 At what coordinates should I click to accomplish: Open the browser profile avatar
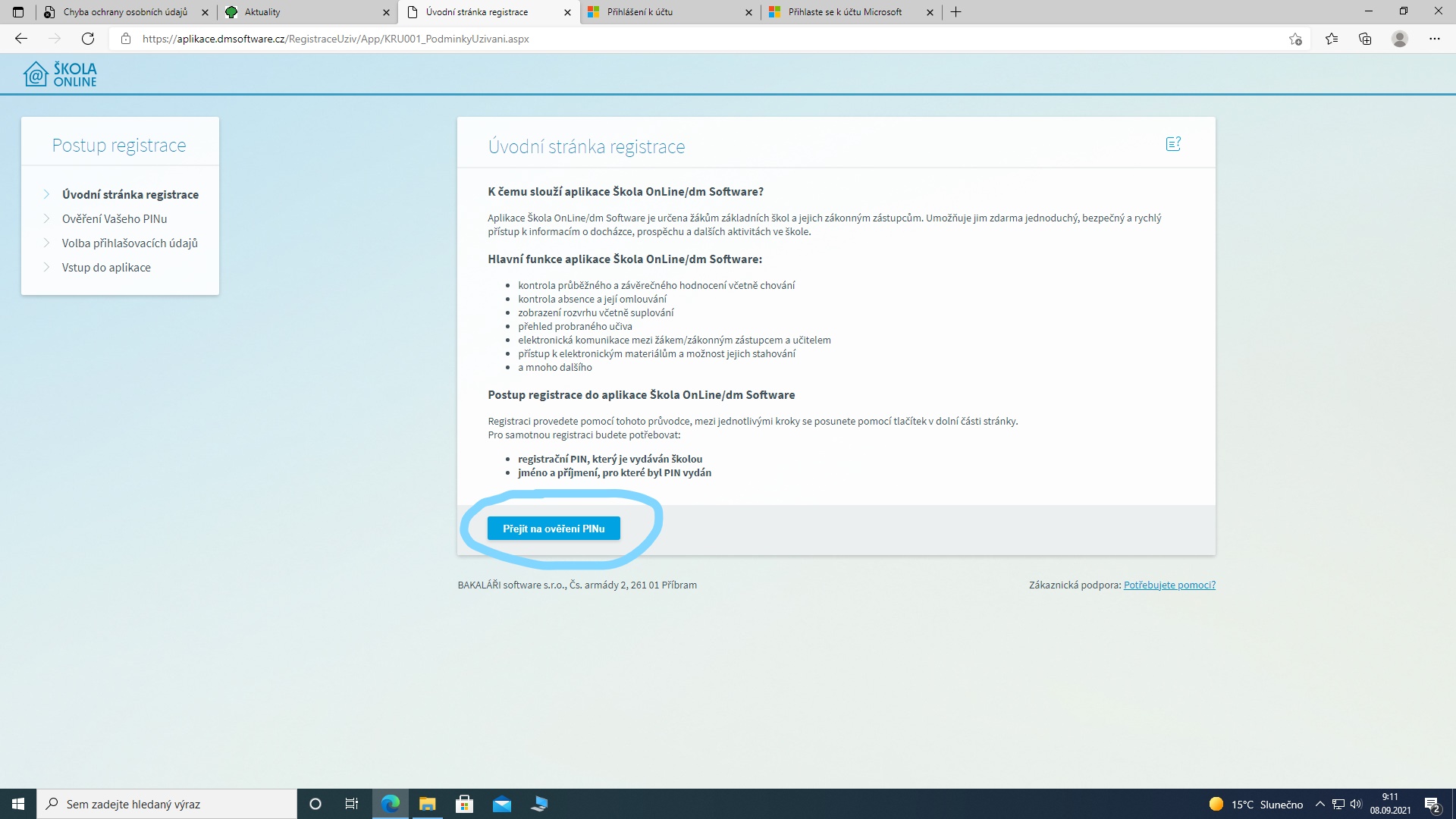pyautogui.click(x=1400, y=39)
